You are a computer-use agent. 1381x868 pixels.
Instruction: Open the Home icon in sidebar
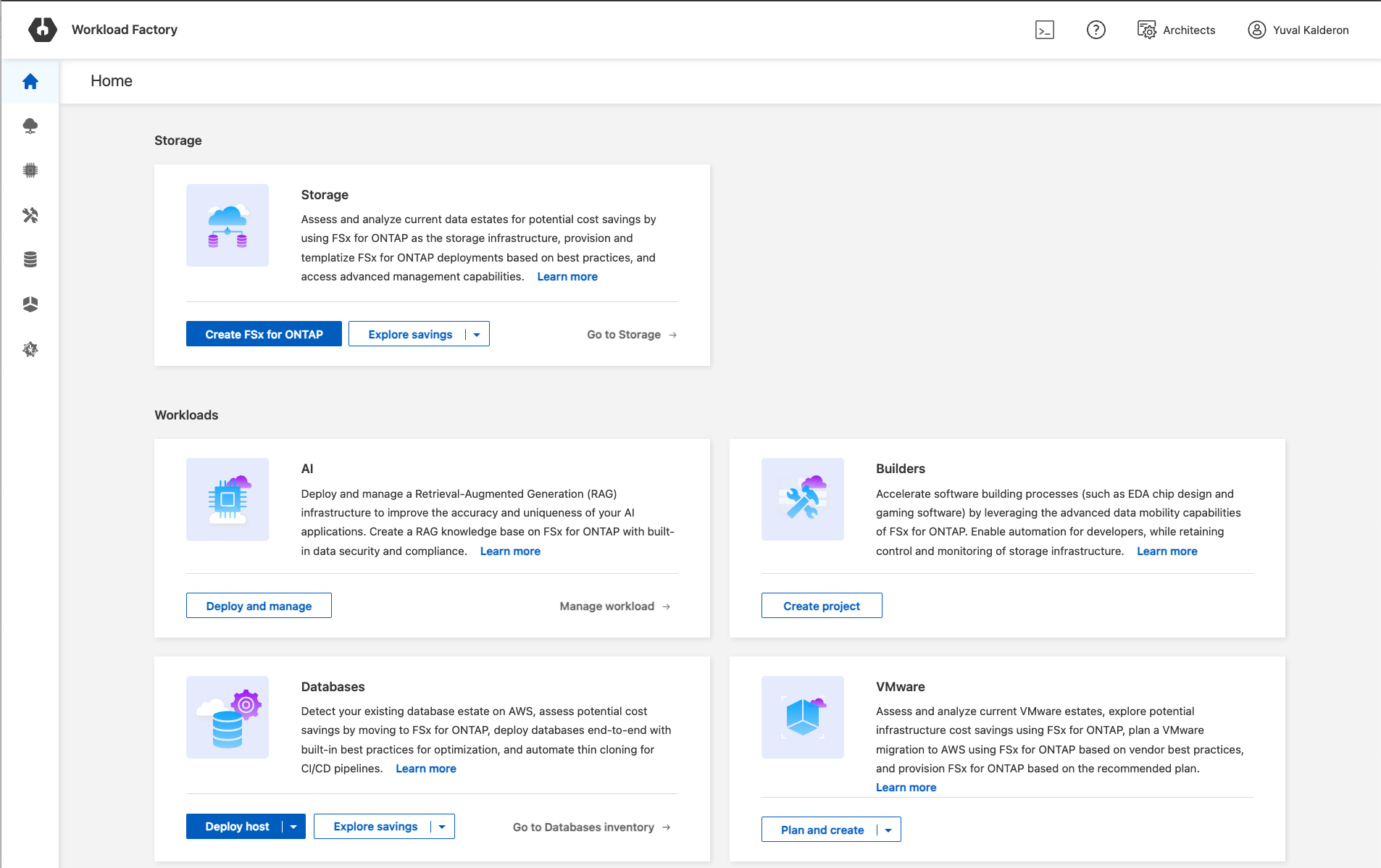30,81
